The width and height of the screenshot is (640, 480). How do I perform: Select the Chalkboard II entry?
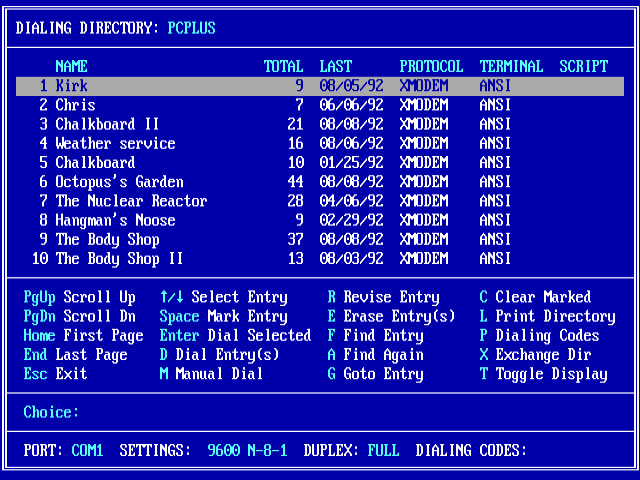tap(320, 124)
